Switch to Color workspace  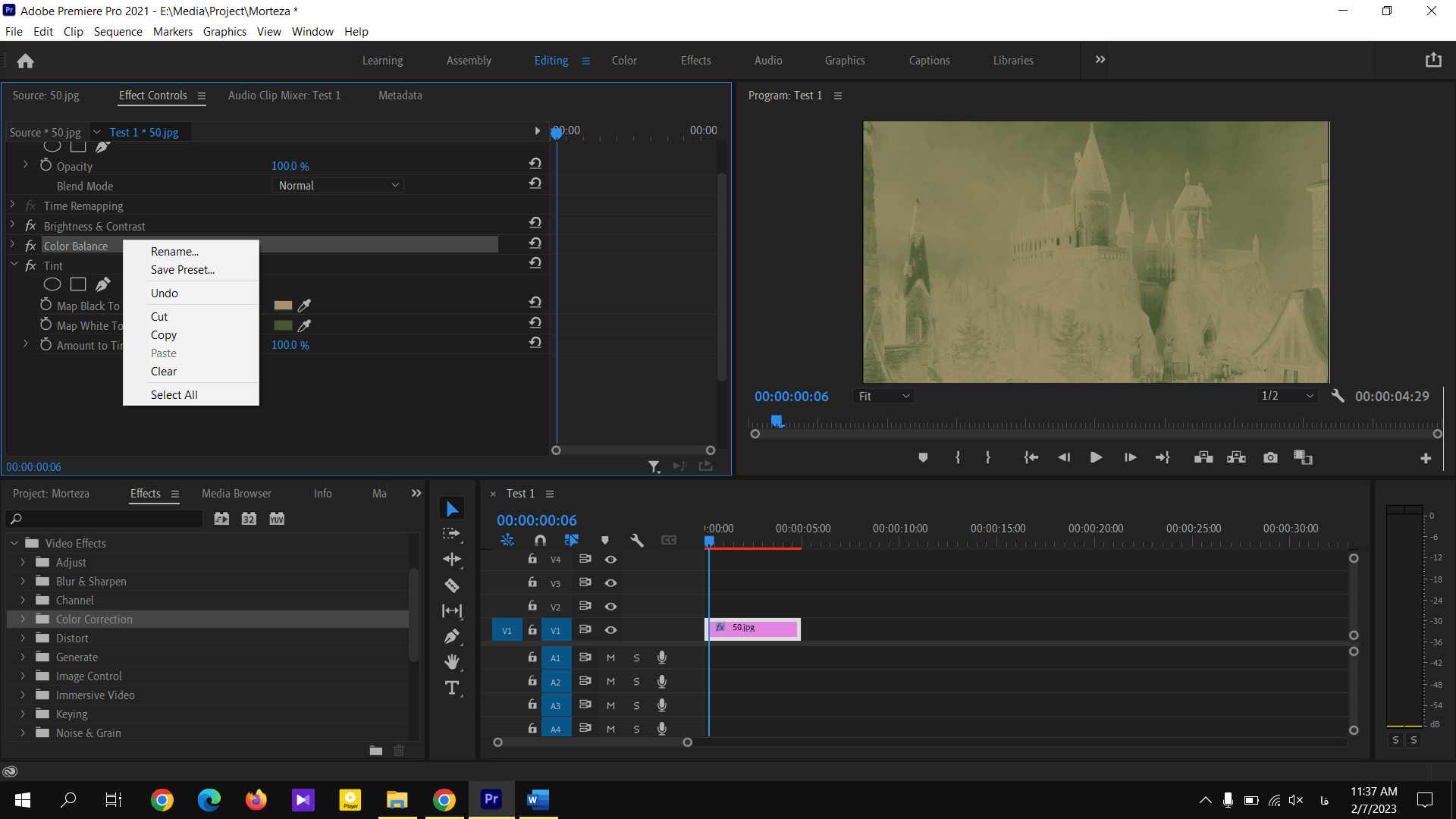click(x=624, y=61)
